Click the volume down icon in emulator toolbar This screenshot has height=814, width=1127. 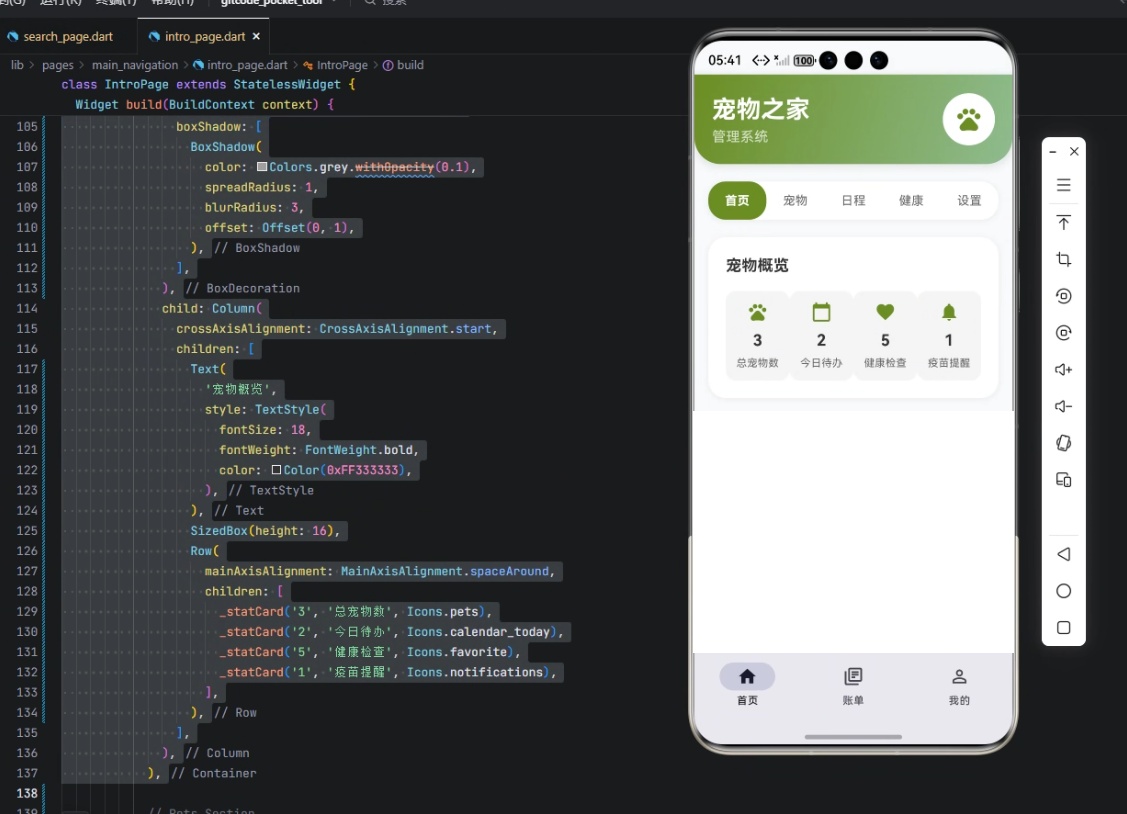coord(1064,407)
